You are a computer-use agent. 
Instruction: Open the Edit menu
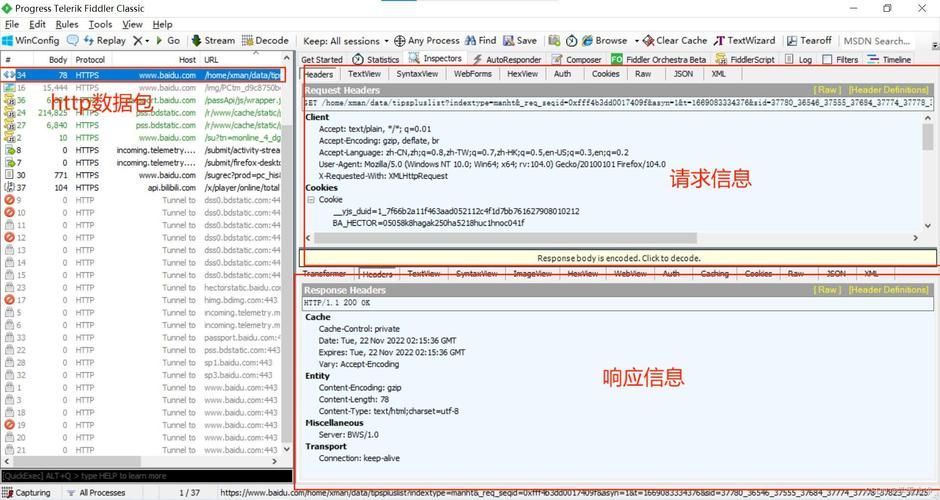point(37,25)
